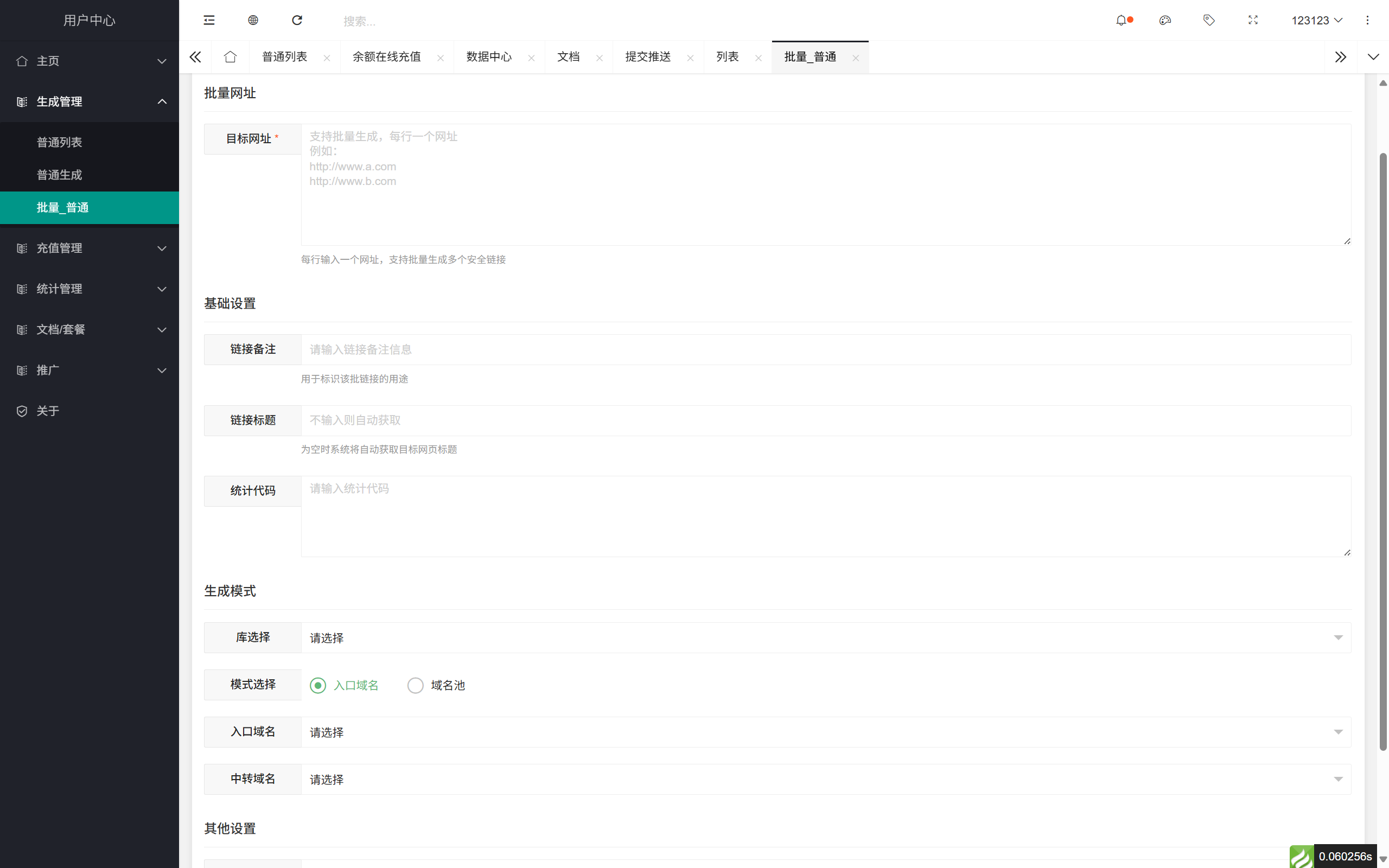Switch to the 数据中心 tab

pos(488,57)
